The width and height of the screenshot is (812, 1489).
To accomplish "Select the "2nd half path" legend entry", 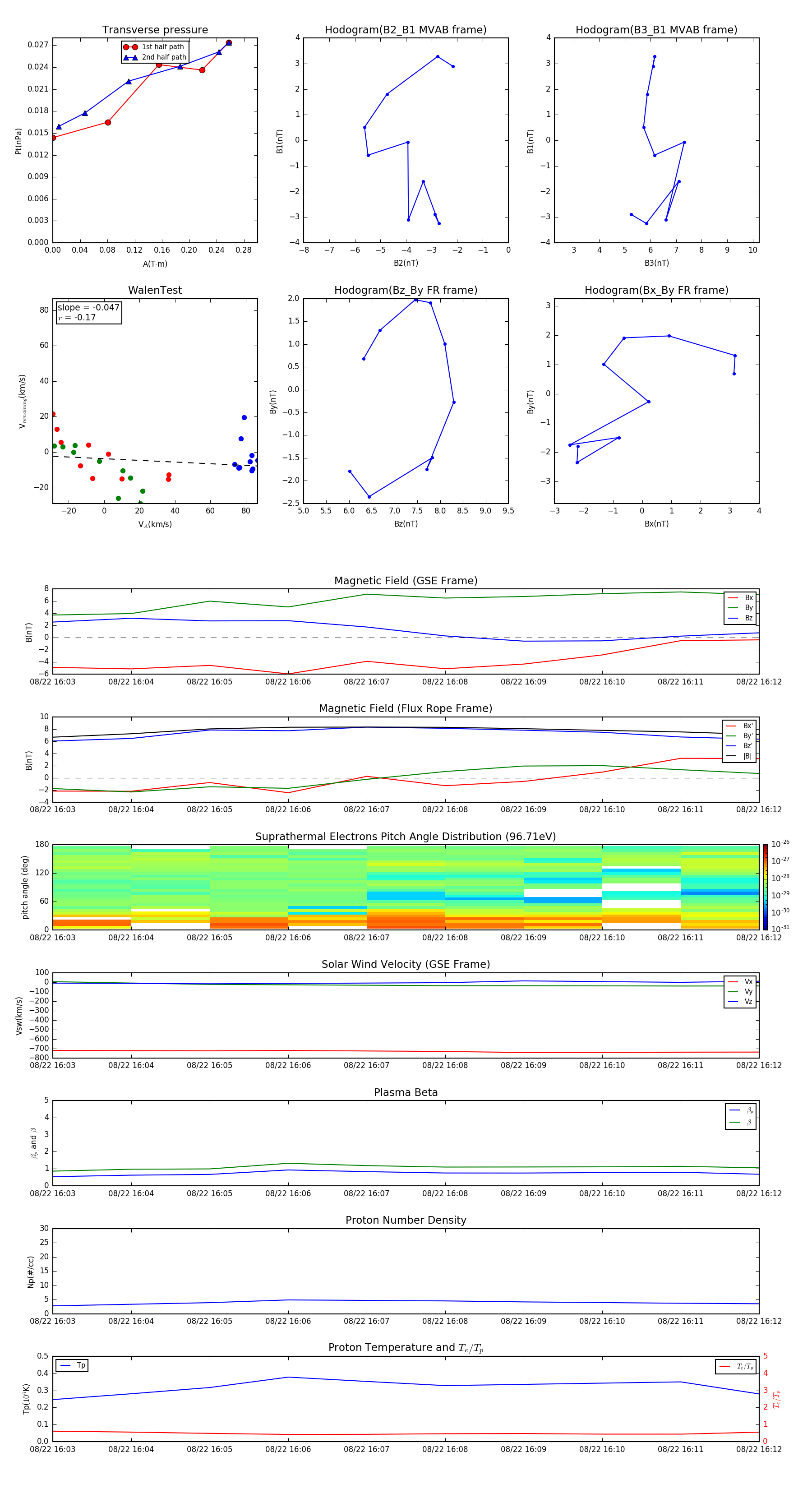I will click(x=154, y=57).
